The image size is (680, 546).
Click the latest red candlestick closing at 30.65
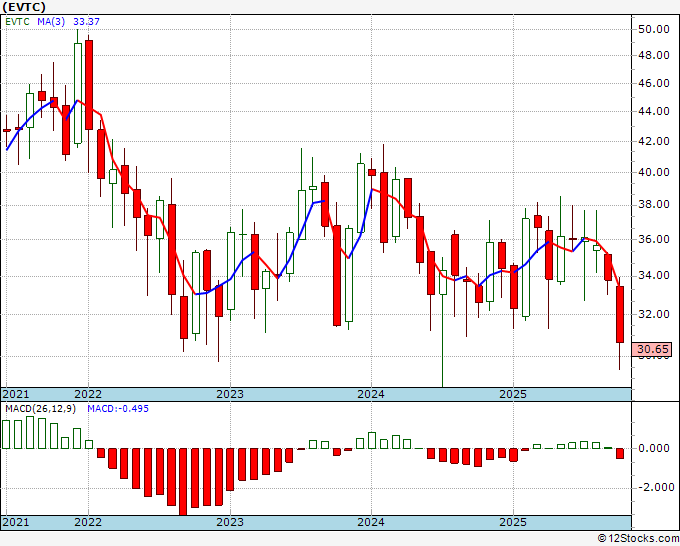tap(620, 314)
